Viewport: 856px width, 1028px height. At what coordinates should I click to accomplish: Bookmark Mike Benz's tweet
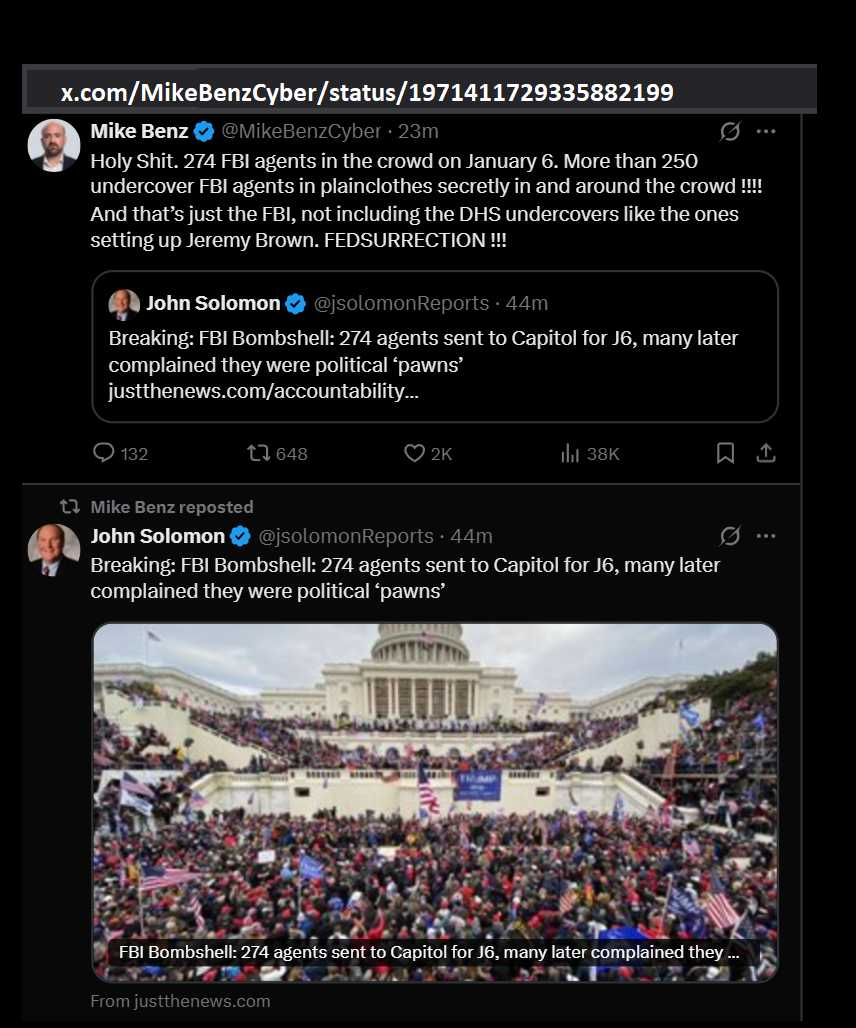pyautogui.click(x=726, y=453)
